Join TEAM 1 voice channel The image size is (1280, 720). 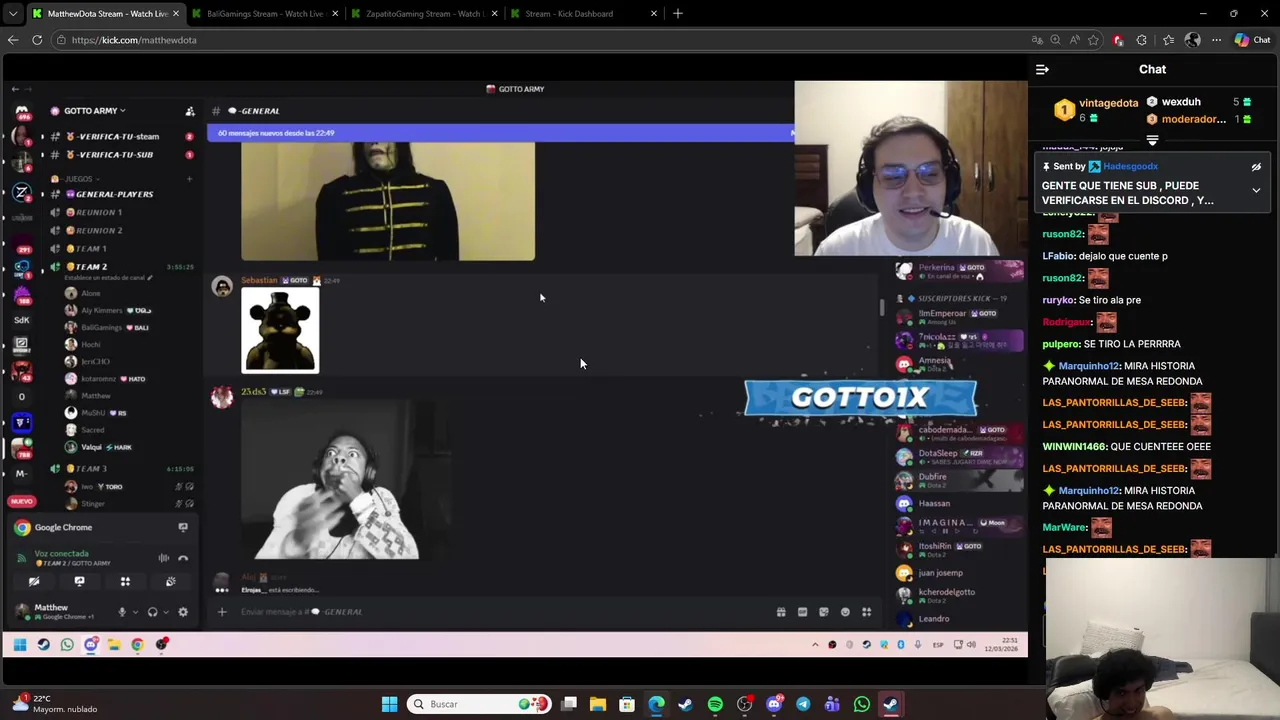[90, 248]
